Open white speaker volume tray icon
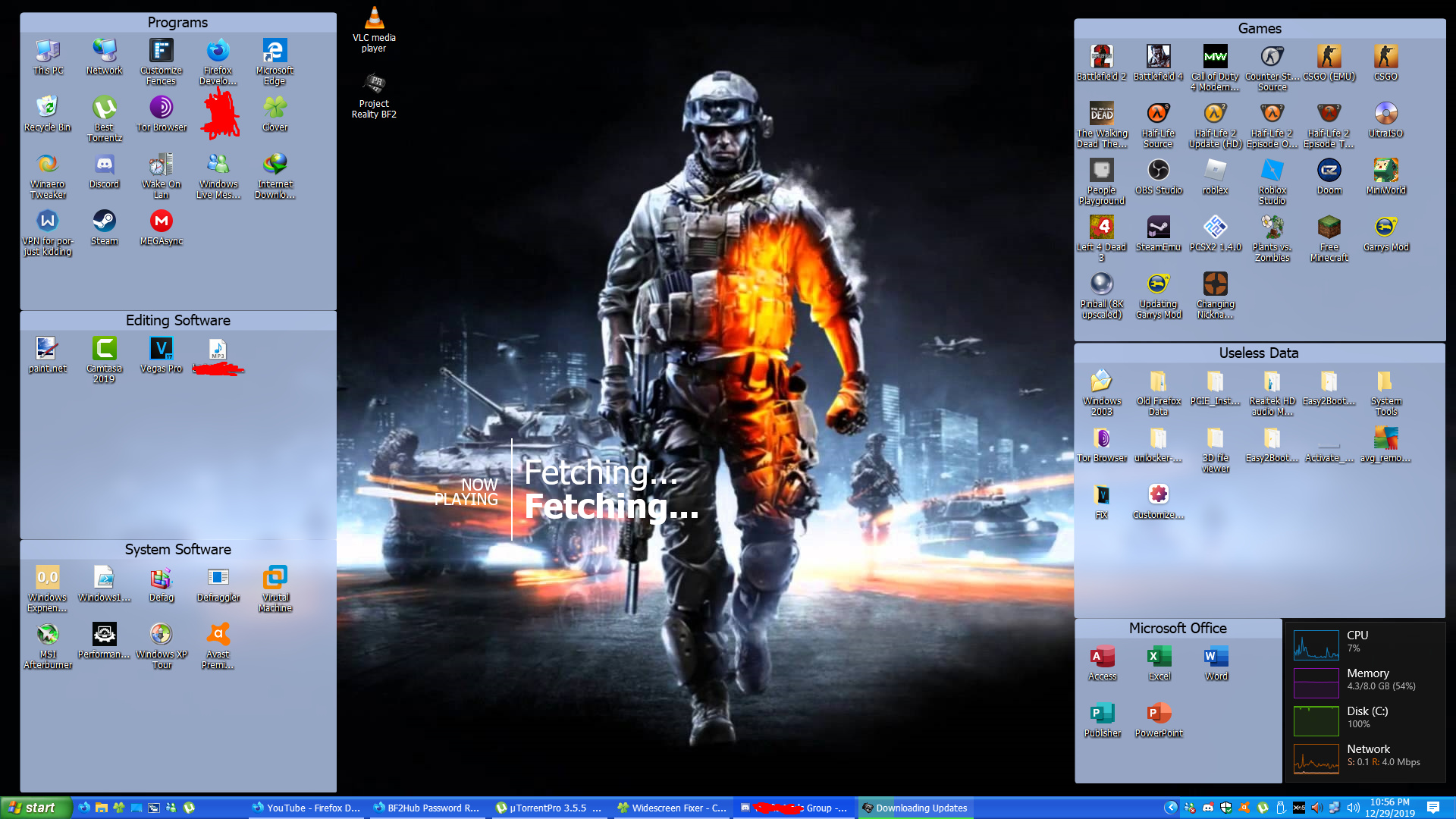Viewport: 1456px width, 819px height. [x=1353, y=808]
